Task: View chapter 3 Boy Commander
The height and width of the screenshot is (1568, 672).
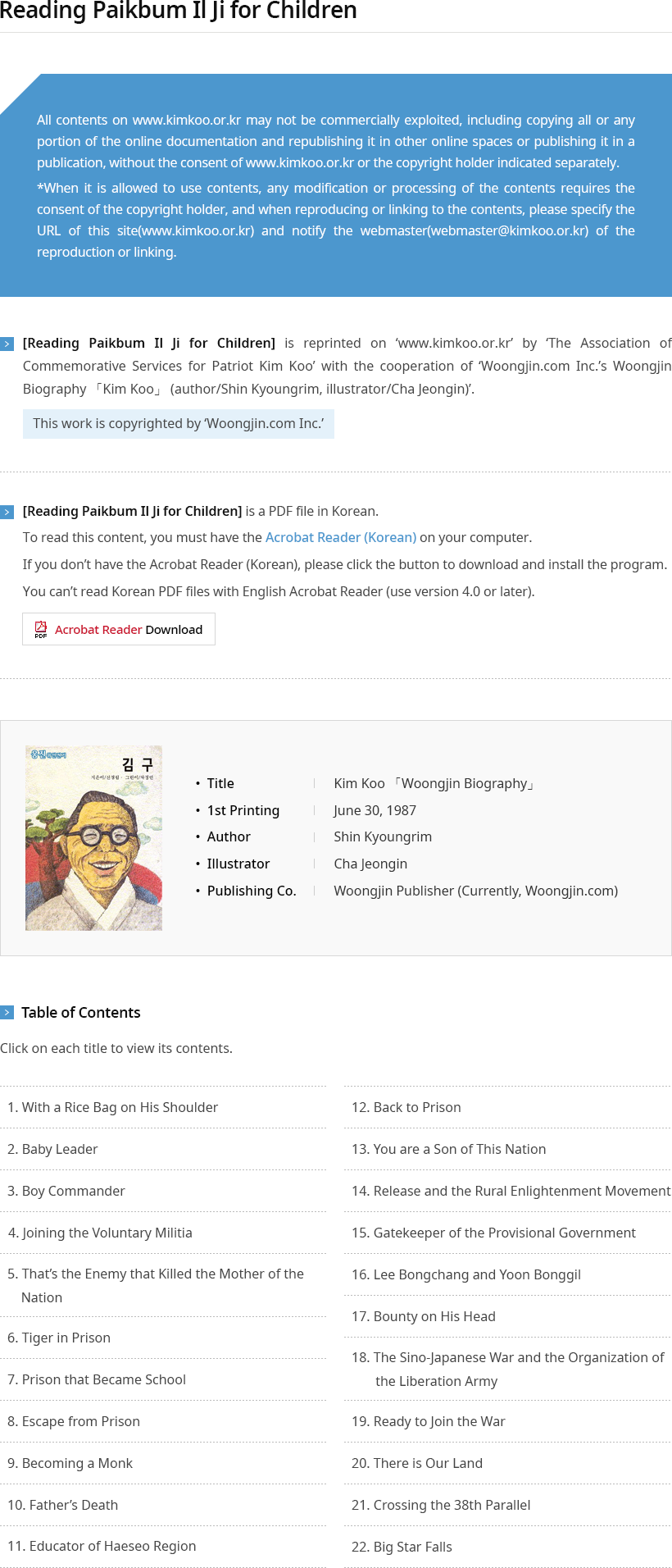Action: pos(66,1191)
